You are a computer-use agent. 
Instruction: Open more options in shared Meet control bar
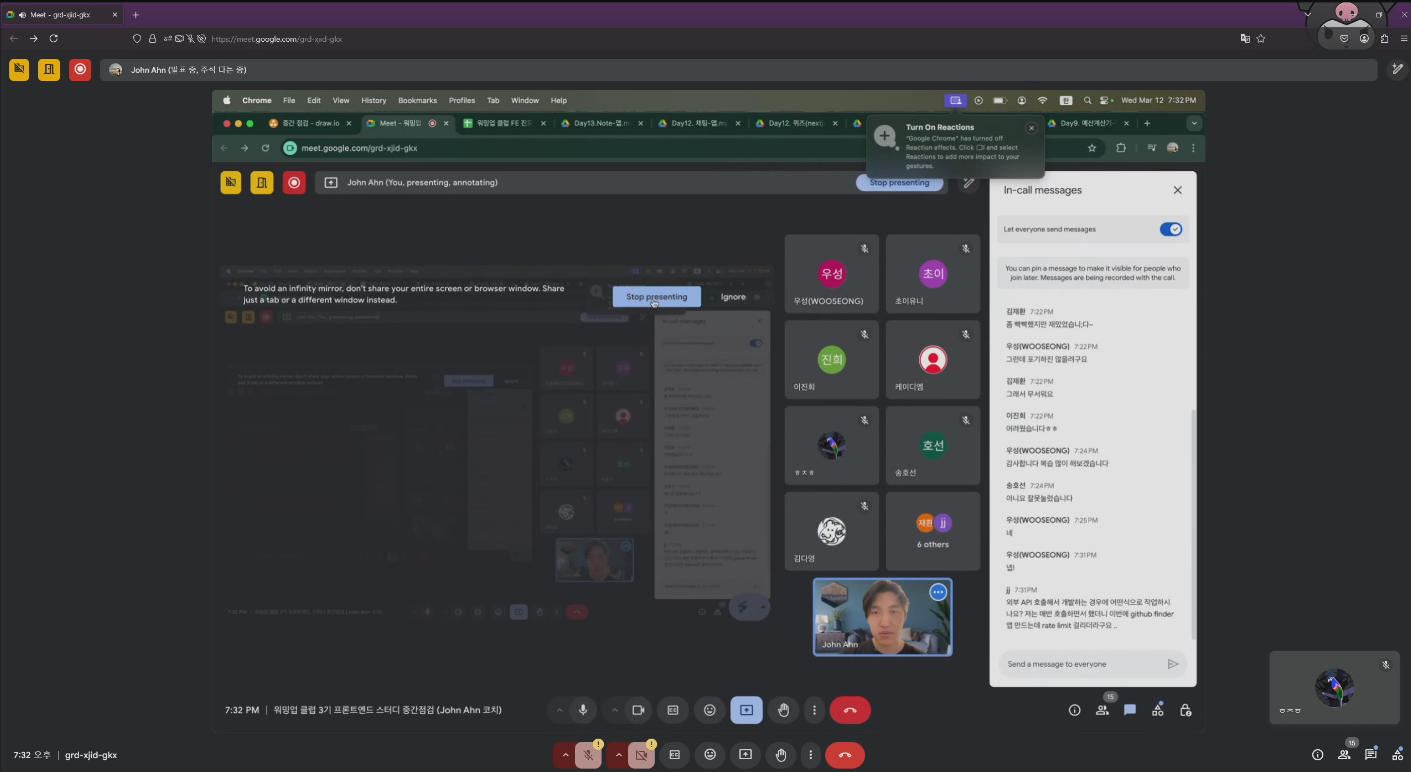pyautogui.click(x=815, y=710)
